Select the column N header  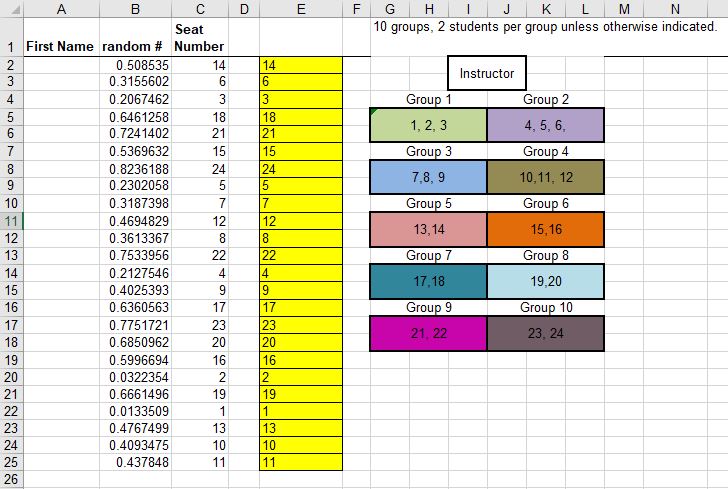coord(675,9)
